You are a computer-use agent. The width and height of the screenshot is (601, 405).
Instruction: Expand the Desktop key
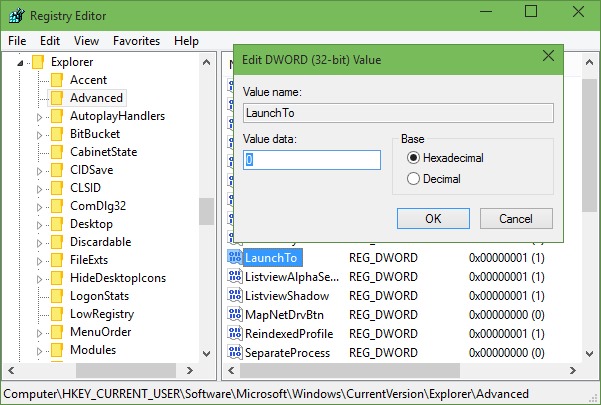(x=39, y=225)
